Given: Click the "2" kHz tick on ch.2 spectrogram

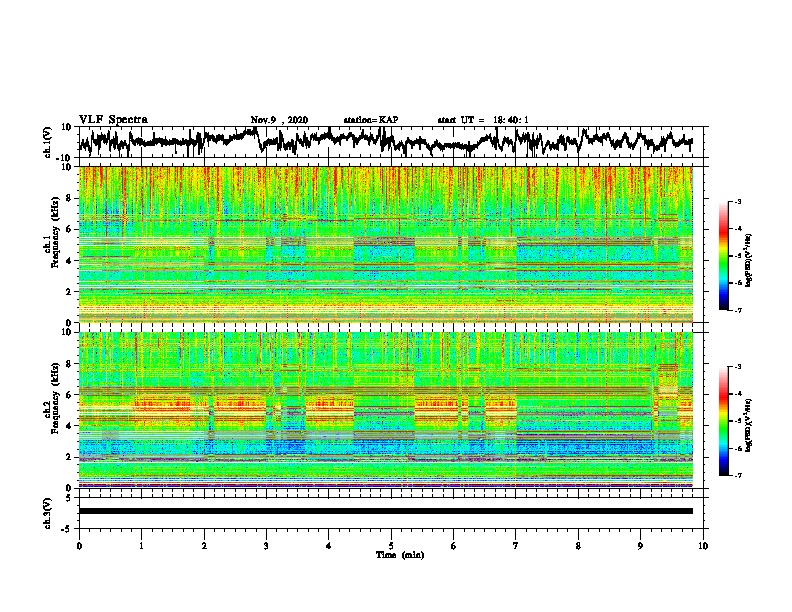Looking at the screenshot, I should 69,457.
